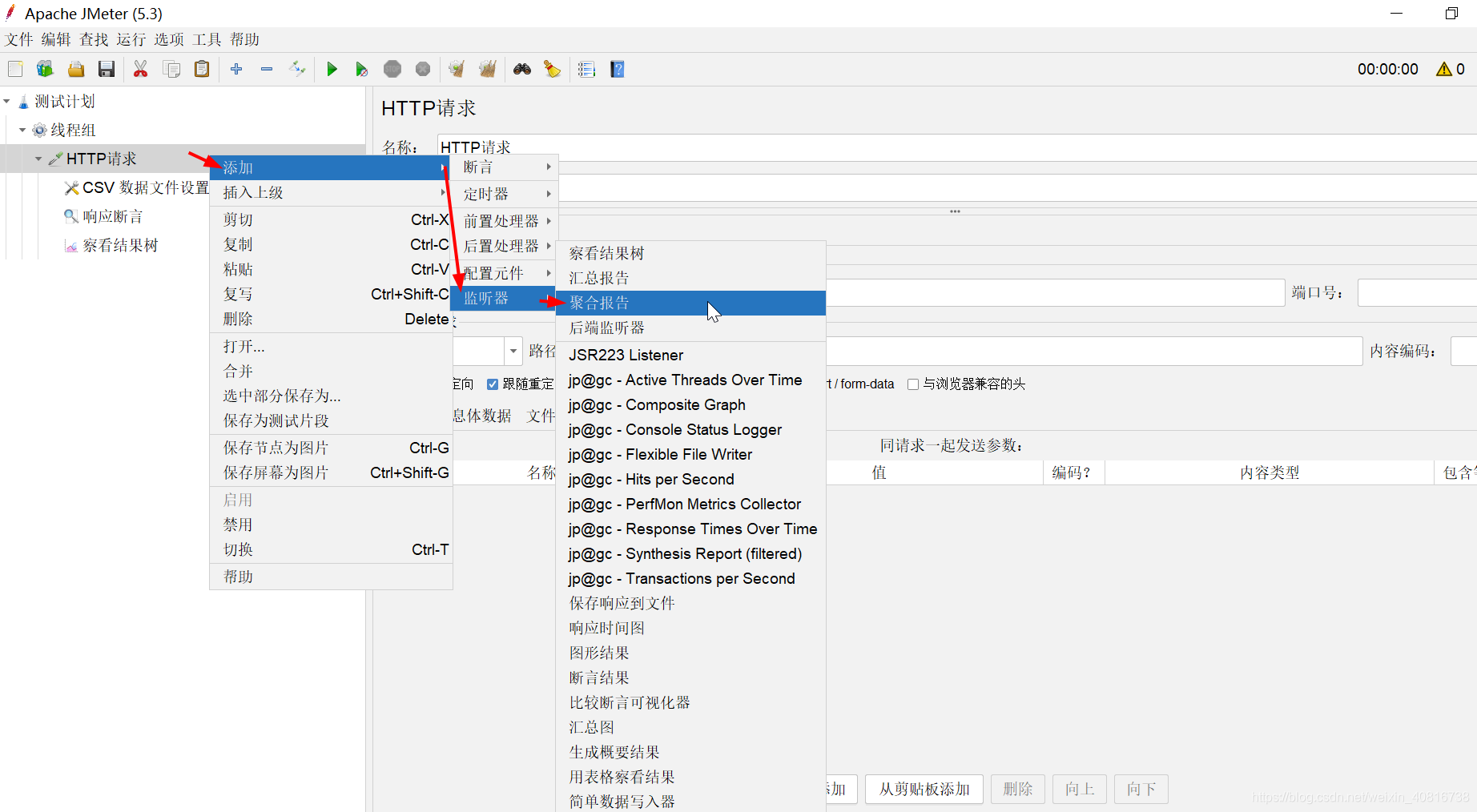Screen dimensions: 1477x812
Task: Click the Stop test icon
Action: tap(392, 69)
